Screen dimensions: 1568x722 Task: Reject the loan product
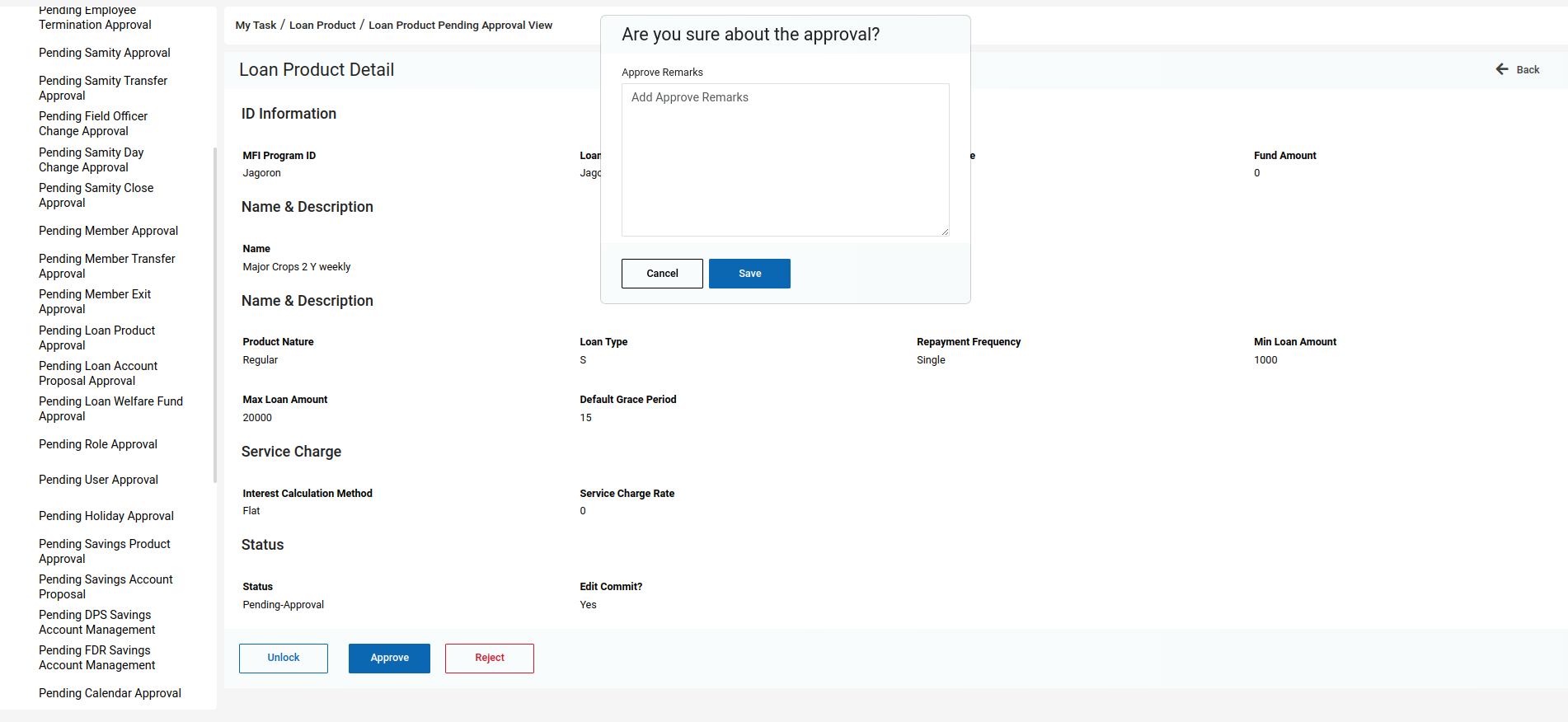click(490, 659)
